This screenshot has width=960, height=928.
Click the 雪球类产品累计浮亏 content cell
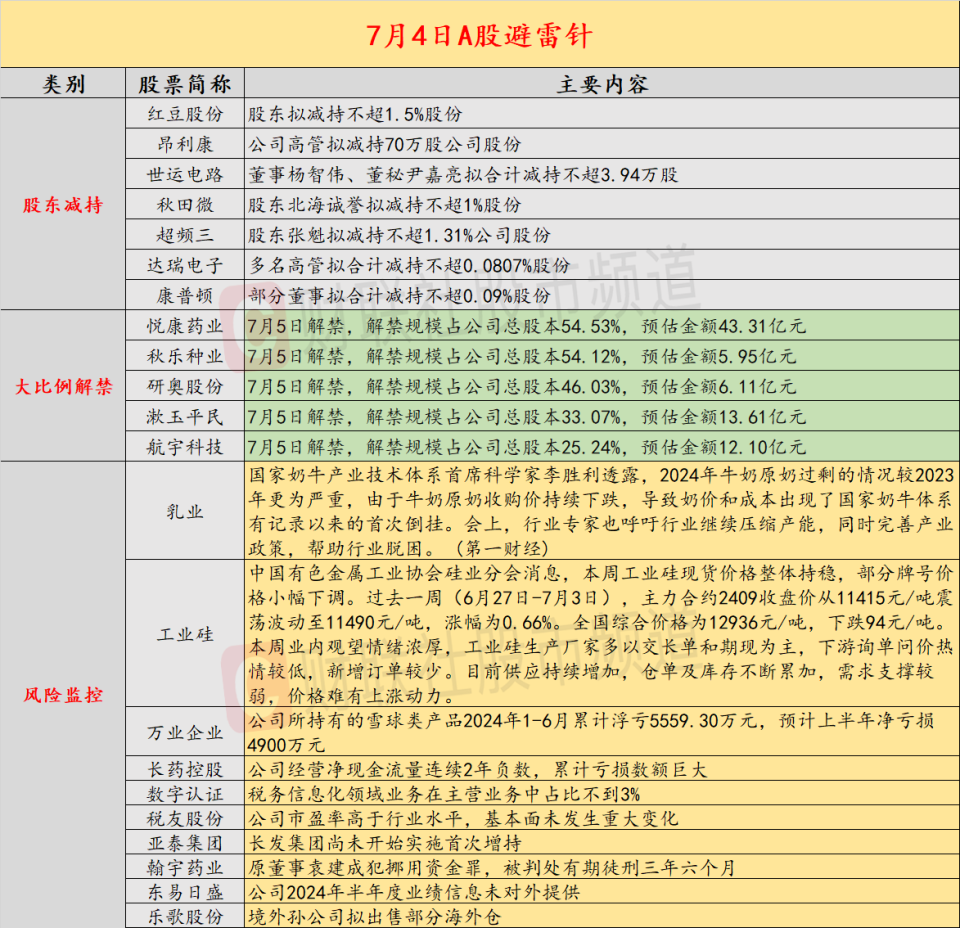pos(602,732)
